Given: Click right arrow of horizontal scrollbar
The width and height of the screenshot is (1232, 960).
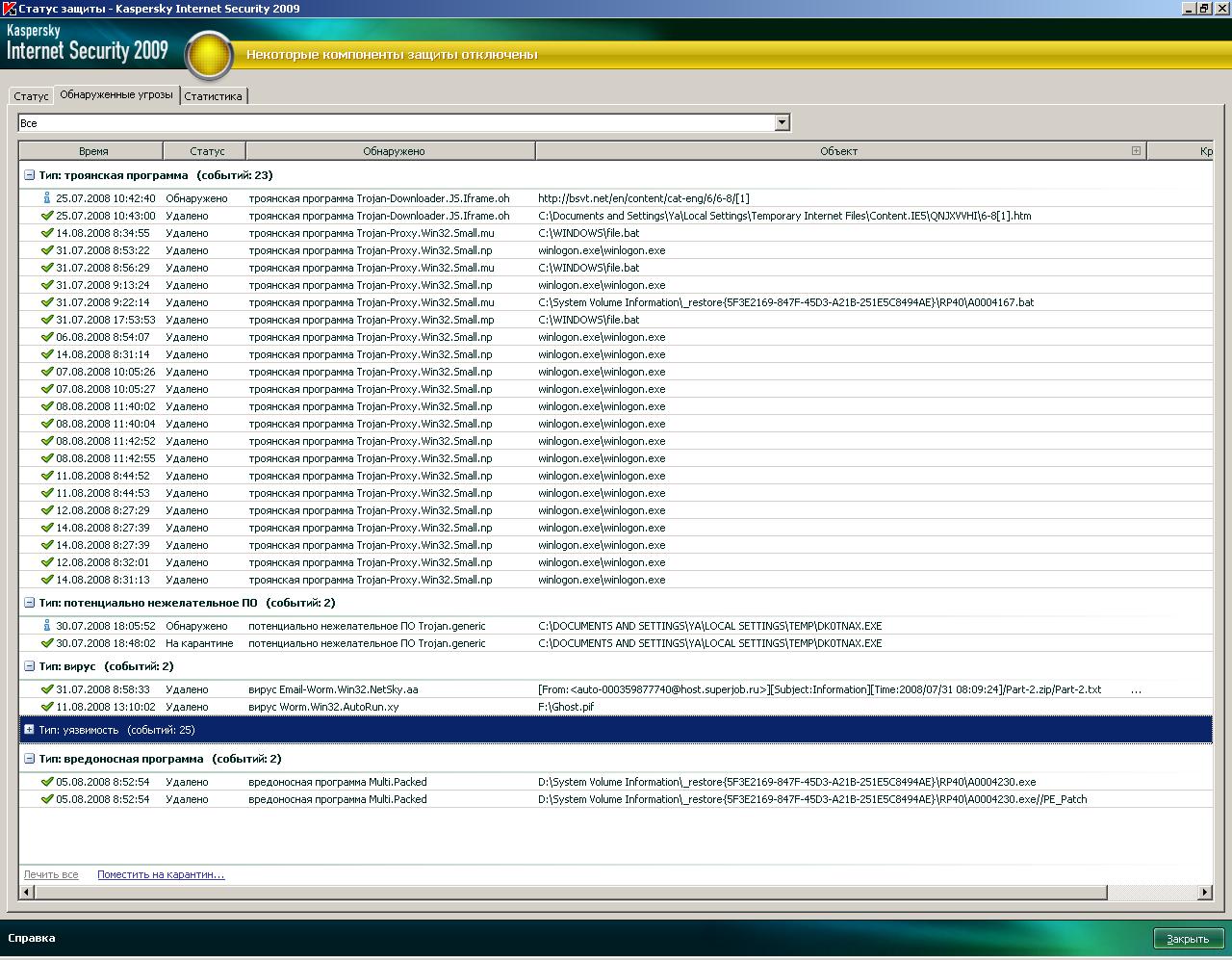Looking at the screenshot, I should 1204,893.
